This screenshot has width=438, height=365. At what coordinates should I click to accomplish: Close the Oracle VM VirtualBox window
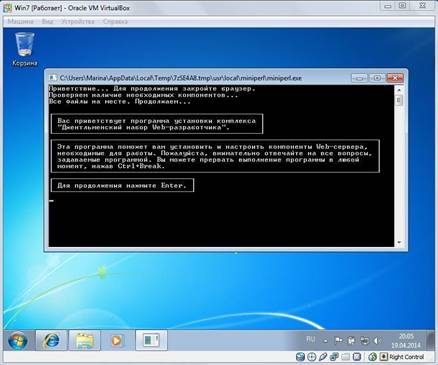tap(422, 6)
